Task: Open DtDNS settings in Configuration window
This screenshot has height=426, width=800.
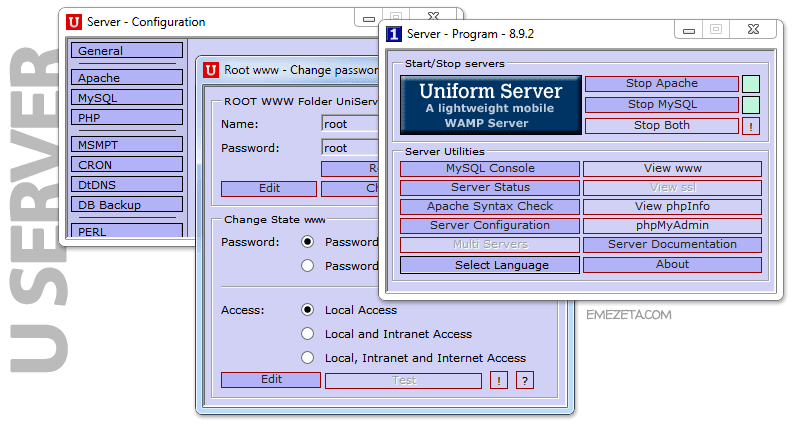Action: coord(127,184)
